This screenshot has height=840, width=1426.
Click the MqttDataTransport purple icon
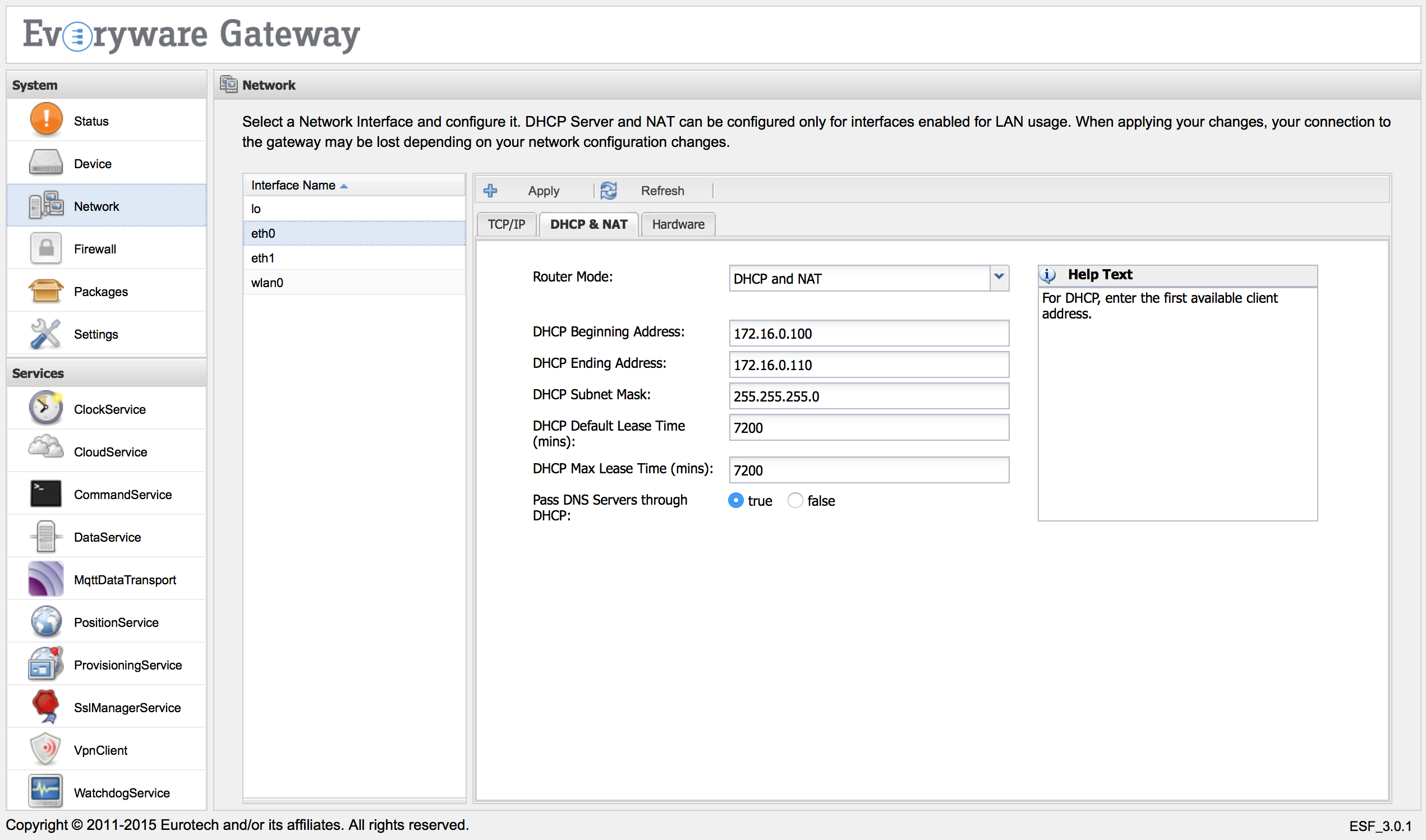pos(46,579)
